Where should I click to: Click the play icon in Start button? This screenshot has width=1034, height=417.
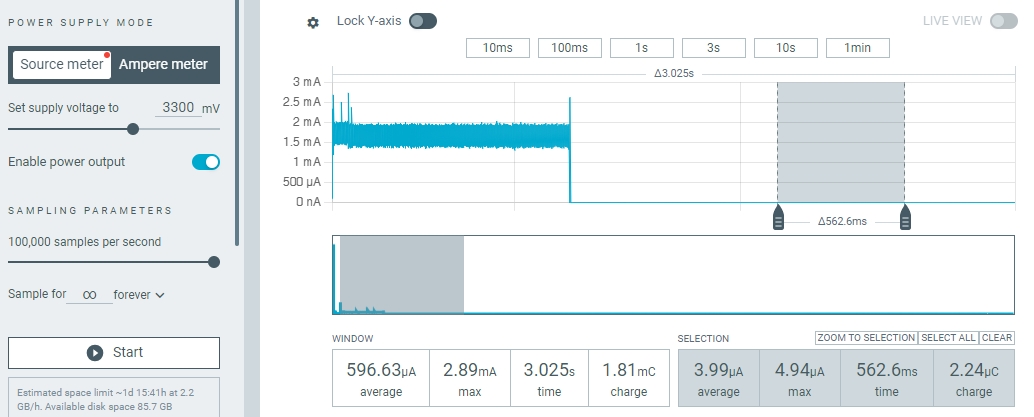95,353
